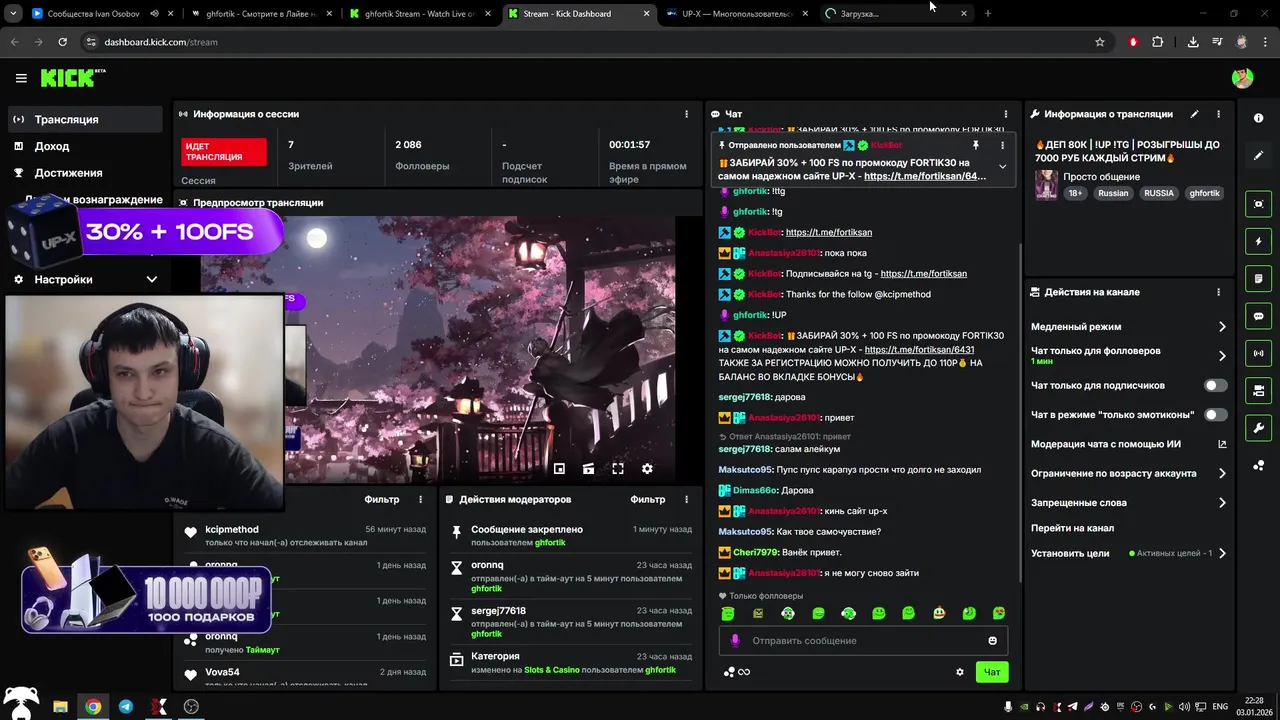Open the activity feed Фильтр dropdown
Image resolution: width=1280 pixels, height=720 pixels.
[x=382, y=499]
